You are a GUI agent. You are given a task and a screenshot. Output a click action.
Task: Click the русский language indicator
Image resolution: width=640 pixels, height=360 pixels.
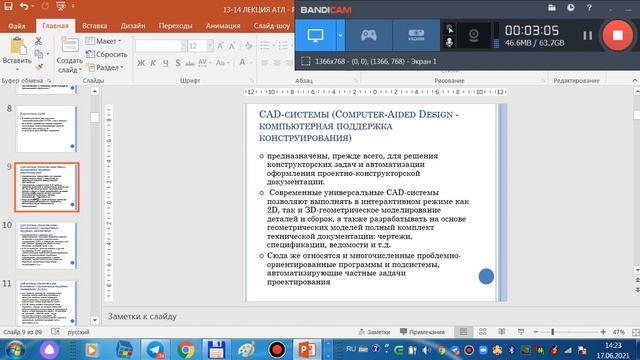78,332
